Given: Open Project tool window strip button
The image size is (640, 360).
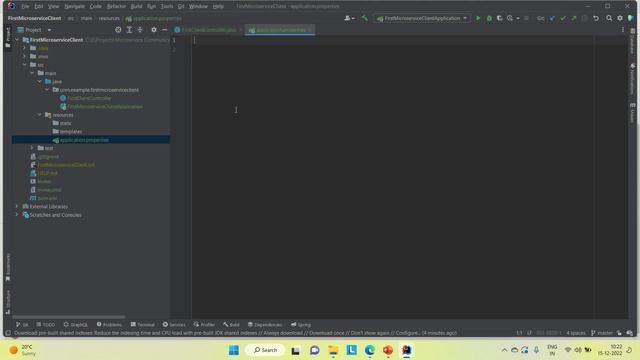Looking at the screenshot, I should tap(8, 37).
